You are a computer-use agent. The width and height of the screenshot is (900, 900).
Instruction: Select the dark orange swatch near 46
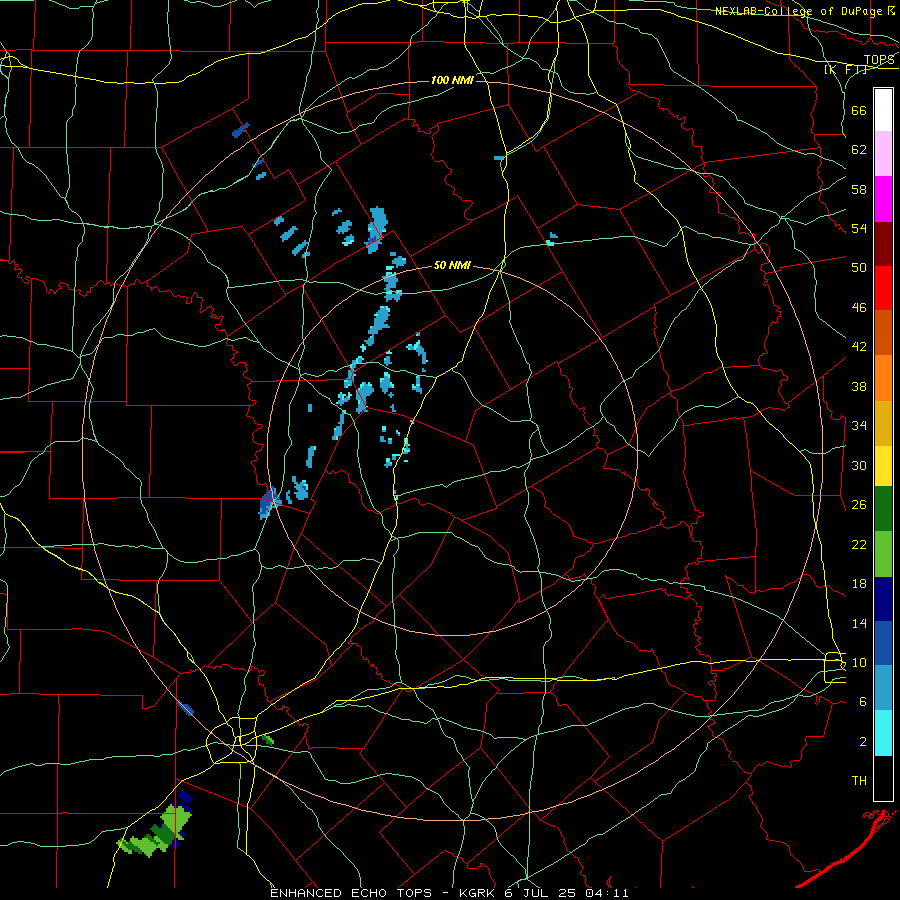click(x=883, y=333)
